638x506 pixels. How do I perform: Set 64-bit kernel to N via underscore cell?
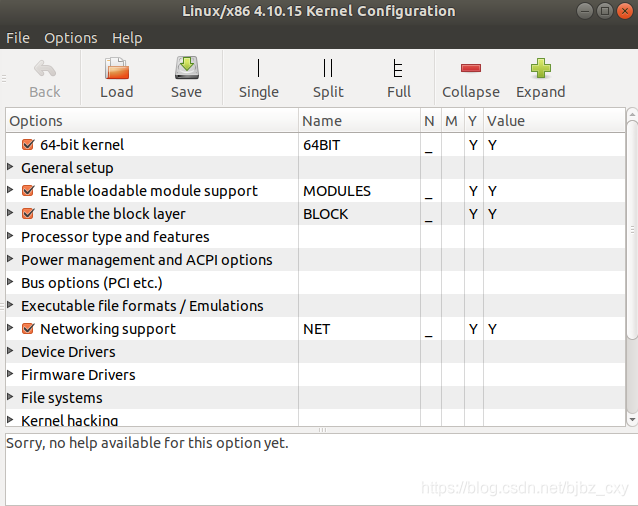(431, 145)
